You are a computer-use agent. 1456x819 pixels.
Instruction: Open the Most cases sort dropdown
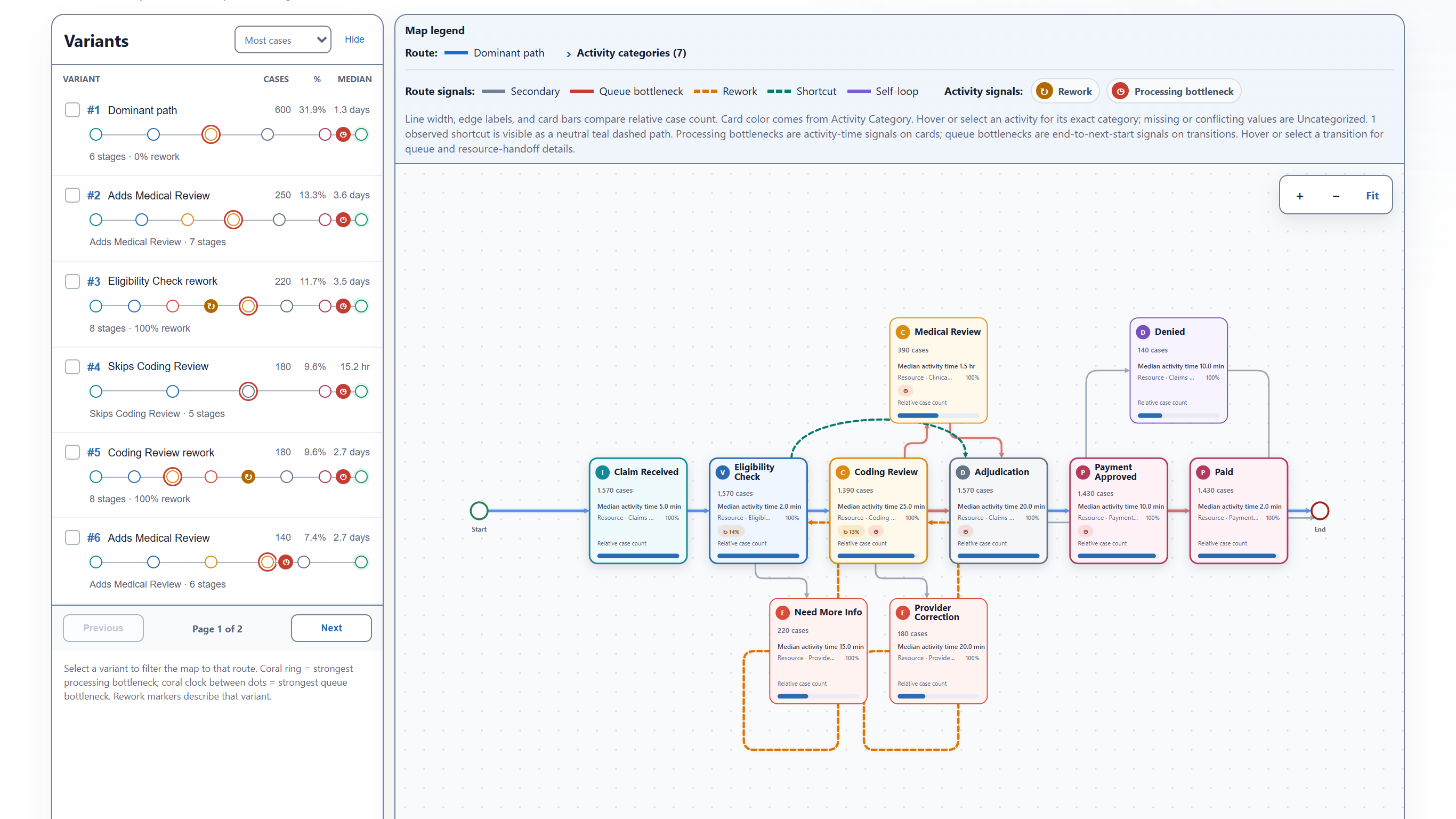(282, 39)
